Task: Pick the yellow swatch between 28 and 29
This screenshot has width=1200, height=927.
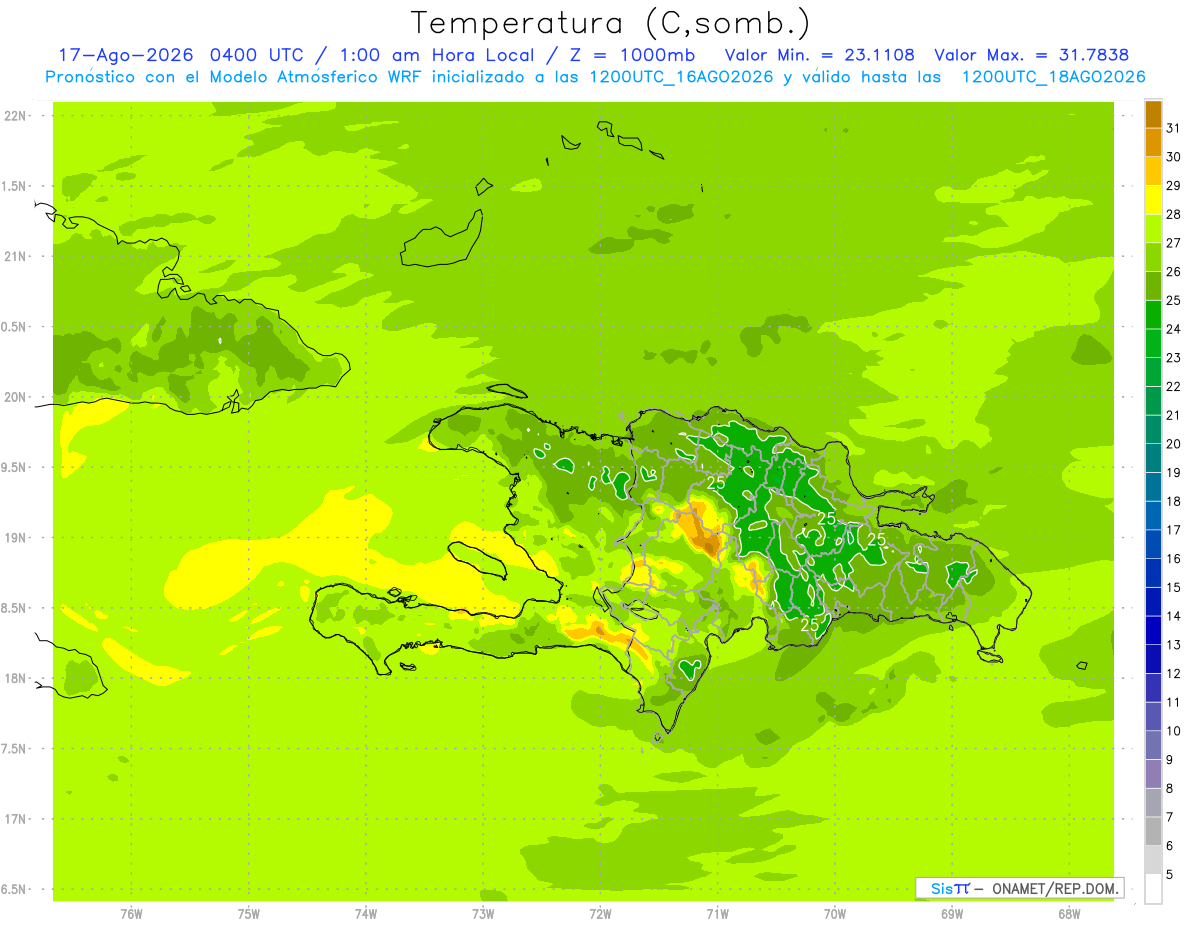Action: [x=1153, y=200]
